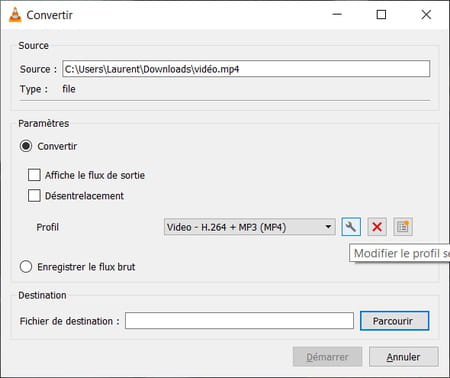450x378 pixels.
Task: Click the 'Paramètres' group heading
Action: coord(44,123)
